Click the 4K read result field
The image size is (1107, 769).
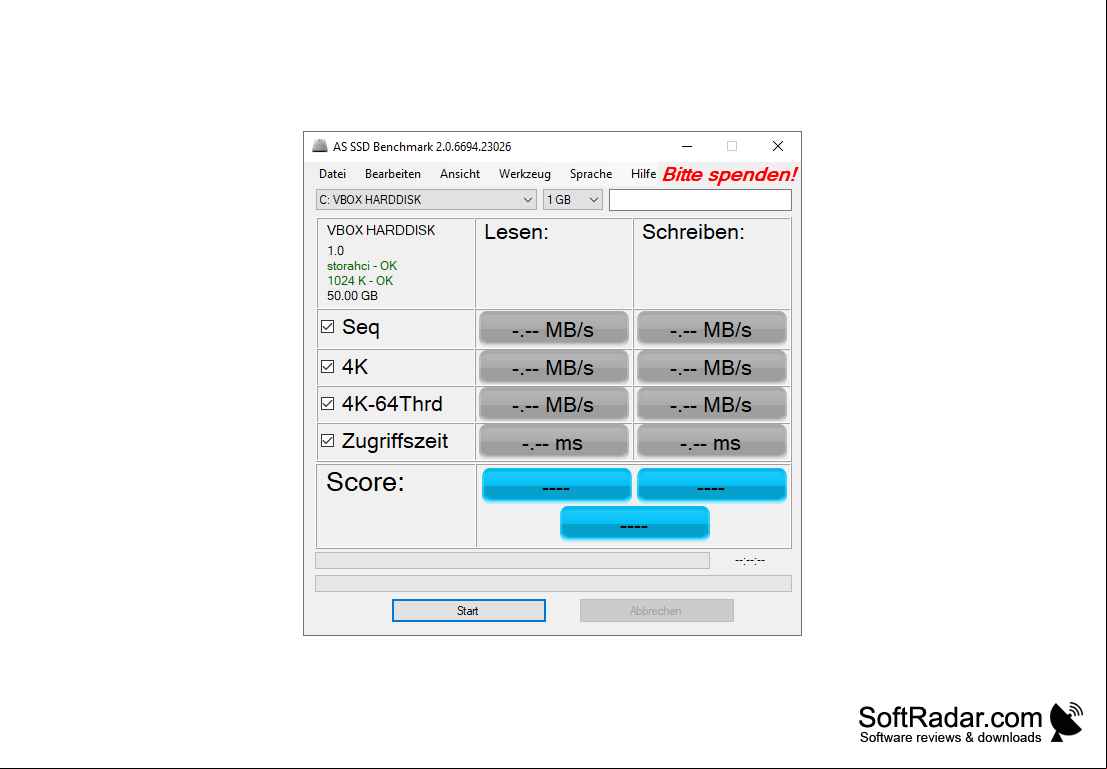(x=554, y=367)
